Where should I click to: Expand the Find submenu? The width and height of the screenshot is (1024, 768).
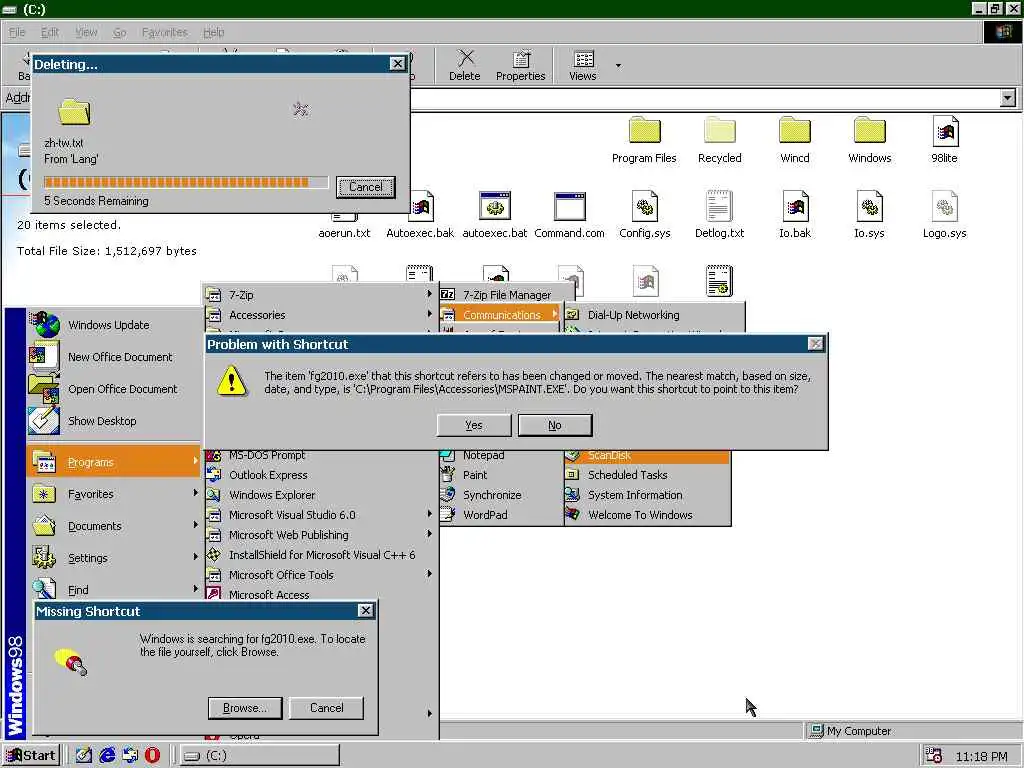click(114, 590)
